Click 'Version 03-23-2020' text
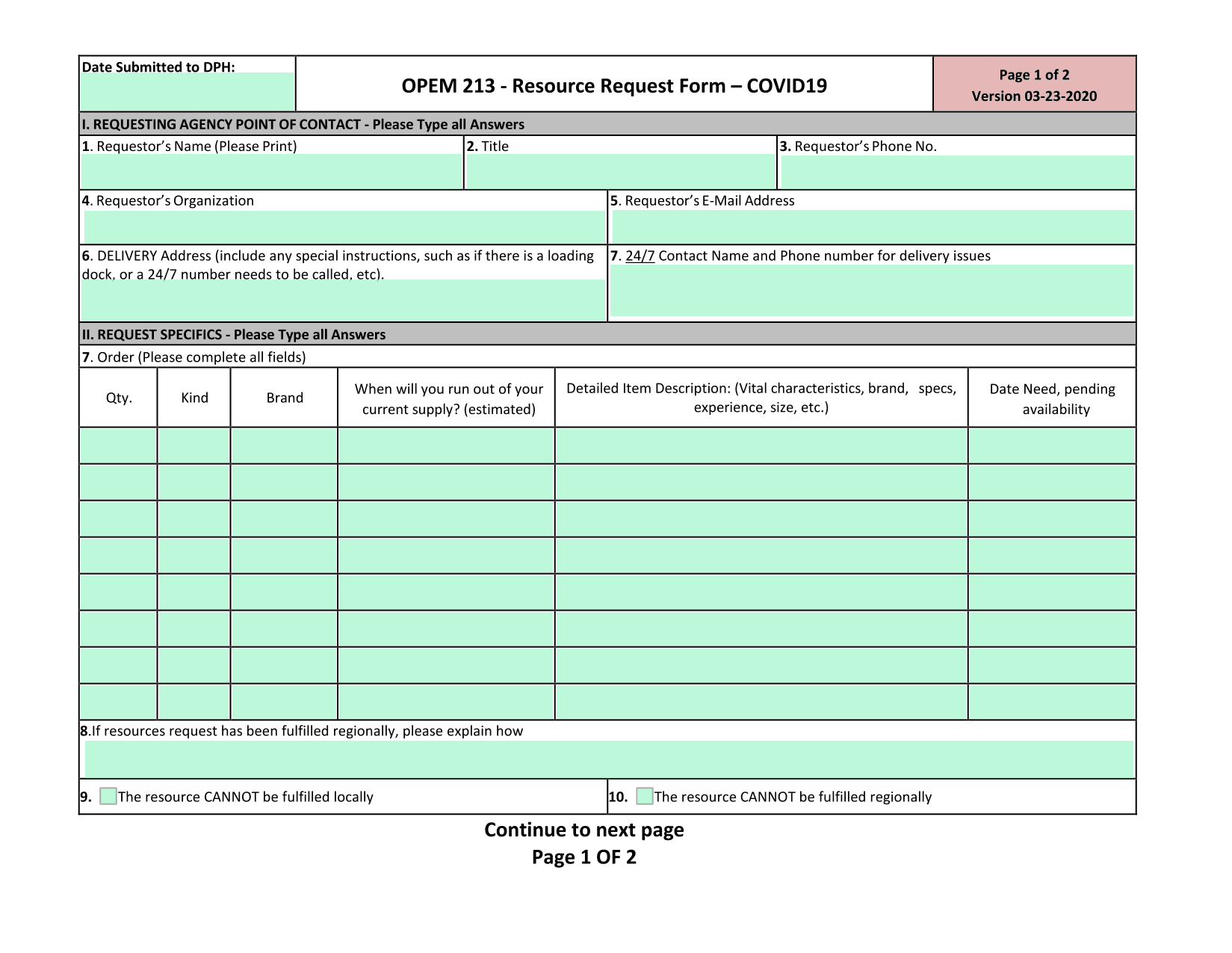The image size is (1232, 953). click(1034, 96)
